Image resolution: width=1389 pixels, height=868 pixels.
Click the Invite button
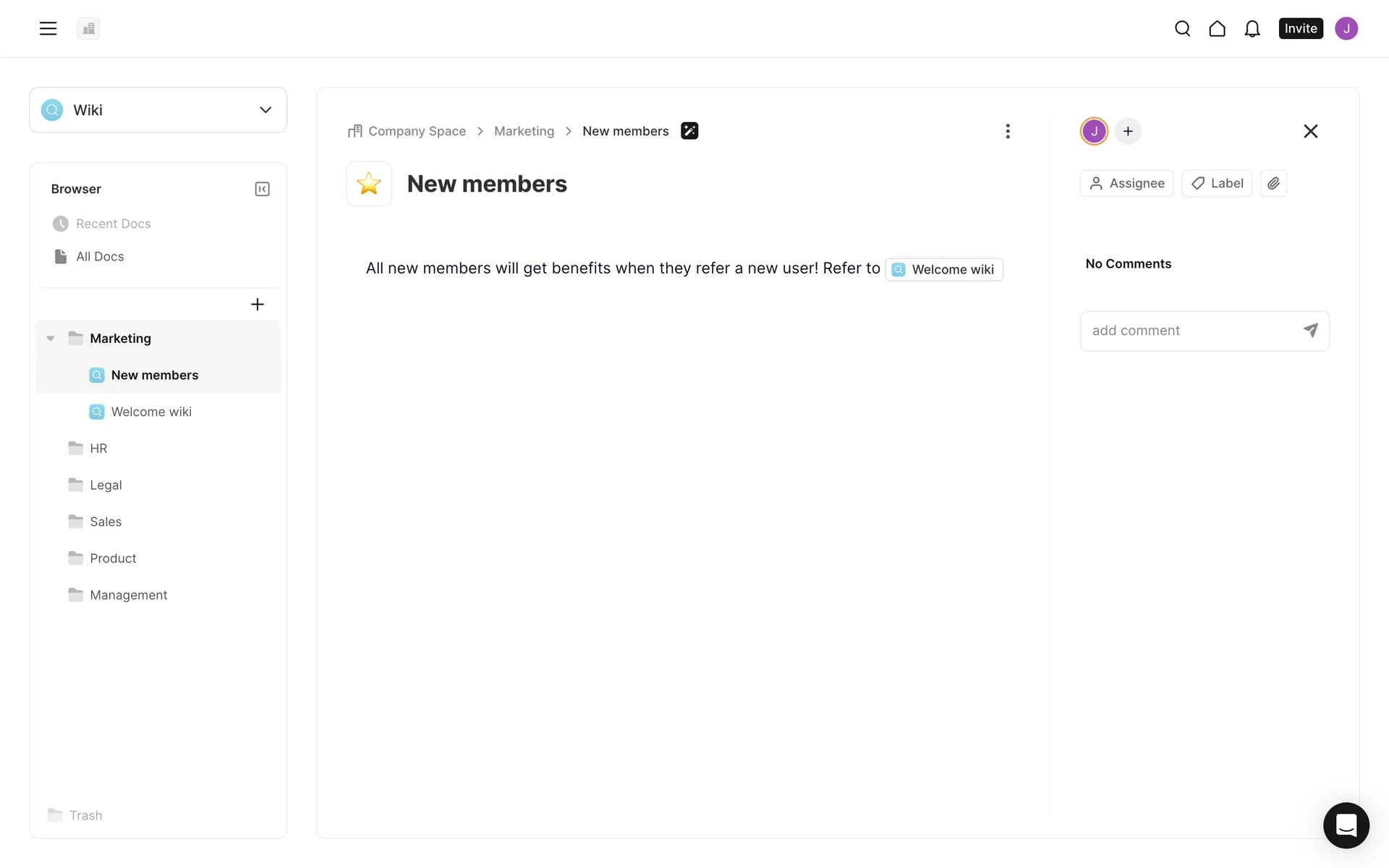[x=1300, y=28]
